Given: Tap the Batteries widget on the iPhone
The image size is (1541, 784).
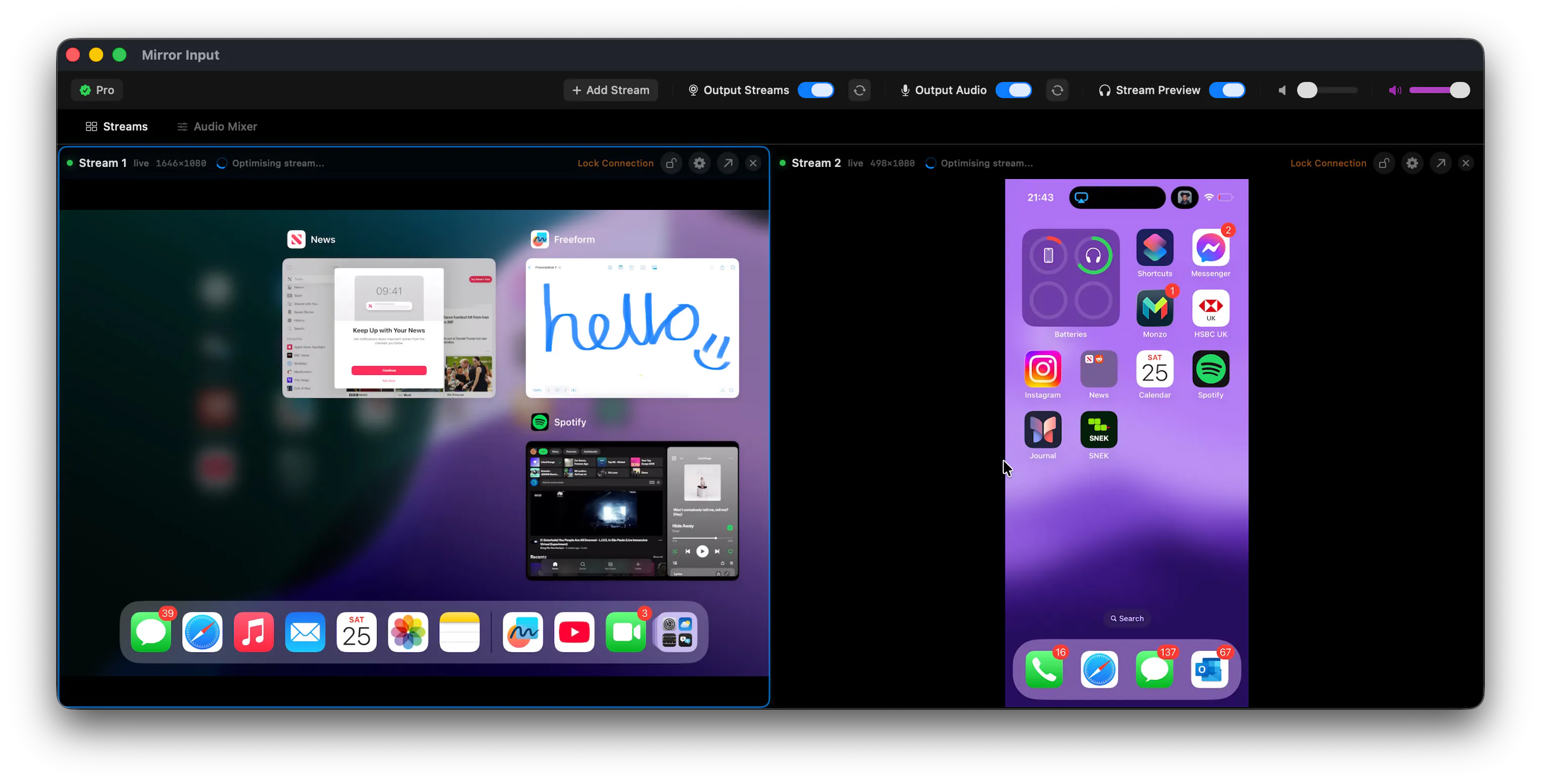Looking at the screenshot, I should tap(1070, 278).
